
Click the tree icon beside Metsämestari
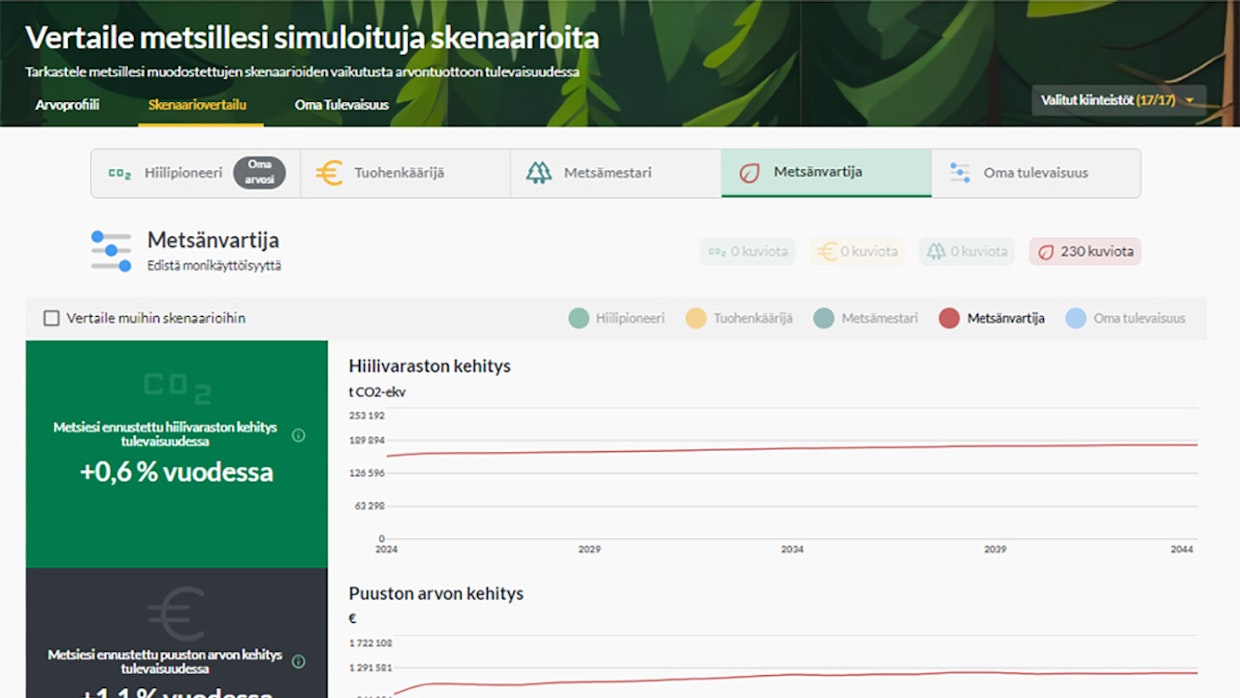click(x=539, y=173)
